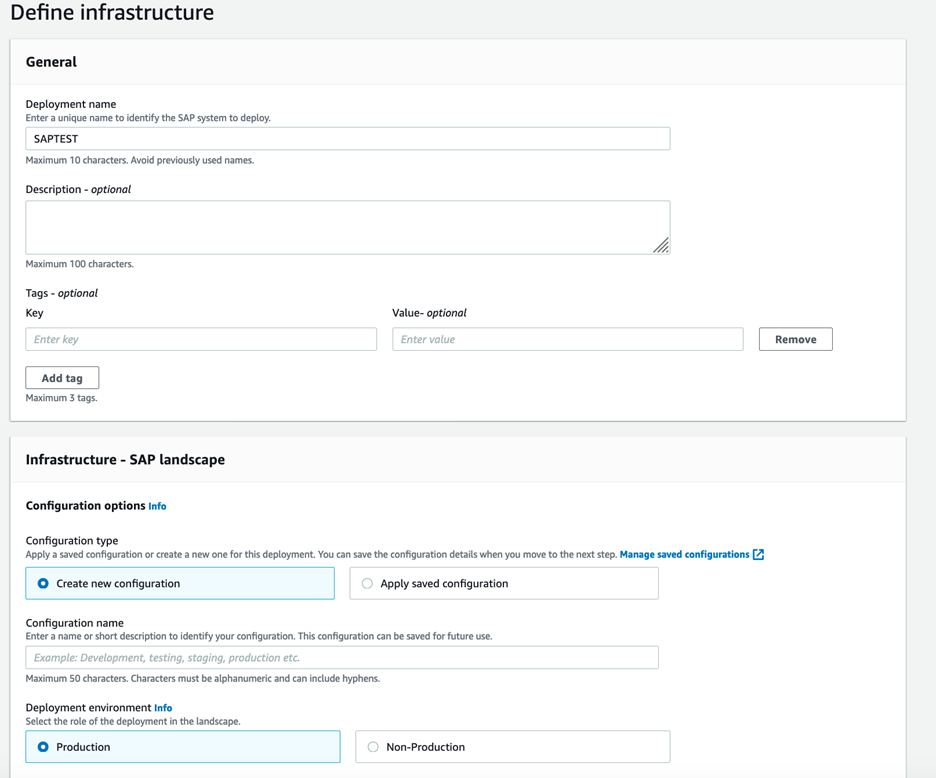This screenshot has width=936, height=778.
Task: Select the Production deployment environment
Action: click(x=43, y=747)
